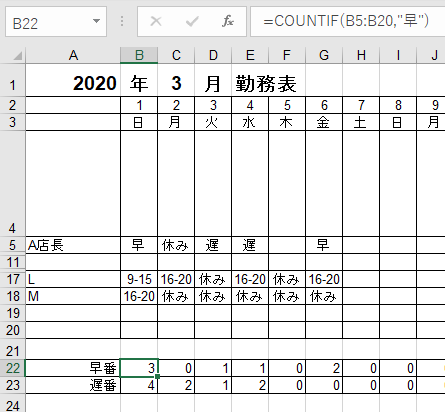Click the formula bar options dots handle
This screenshot has width=445, height=412.
point(122,22)
